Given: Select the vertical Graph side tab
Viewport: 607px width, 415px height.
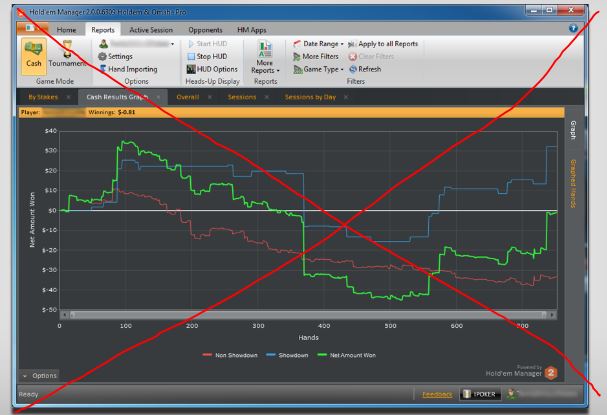Looking at the screenshot, I should pyautogui.click(x=573, y=130).
